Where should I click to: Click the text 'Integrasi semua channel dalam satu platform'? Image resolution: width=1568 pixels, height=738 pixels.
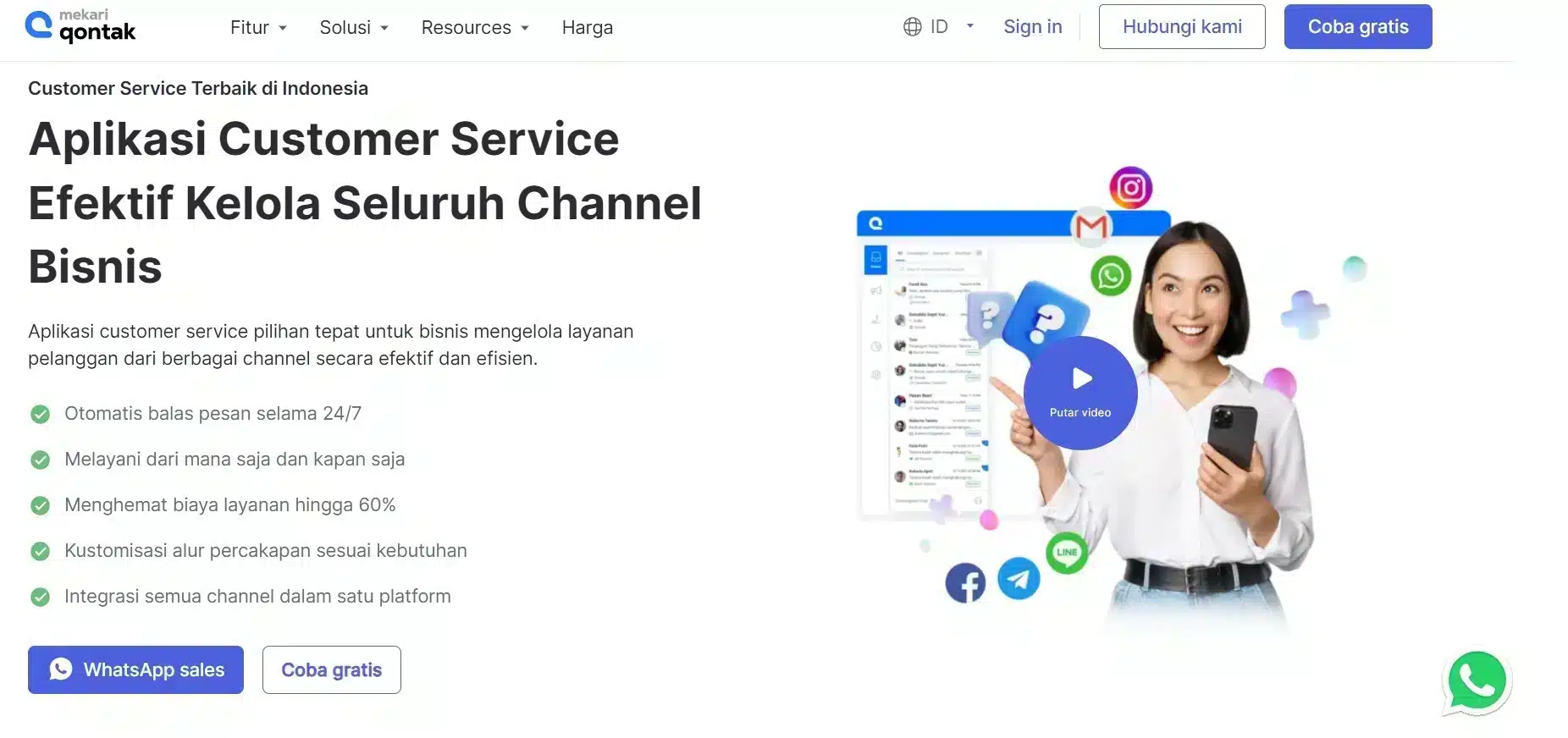tap(257, 596)
